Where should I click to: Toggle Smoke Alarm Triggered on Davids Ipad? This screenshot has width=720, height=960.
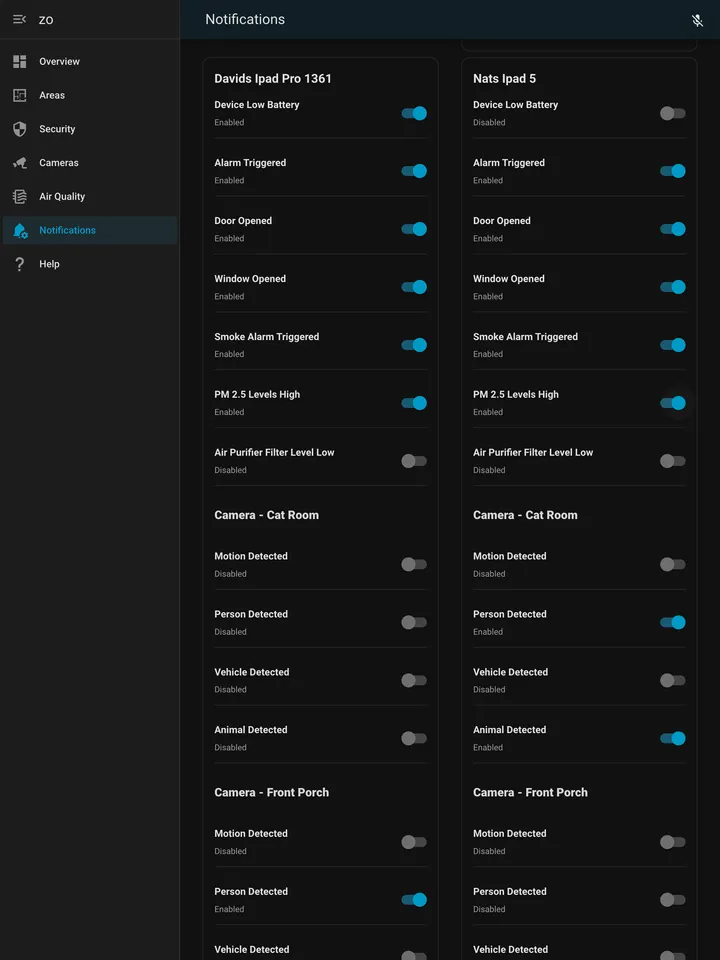click(x=414, y=345)
